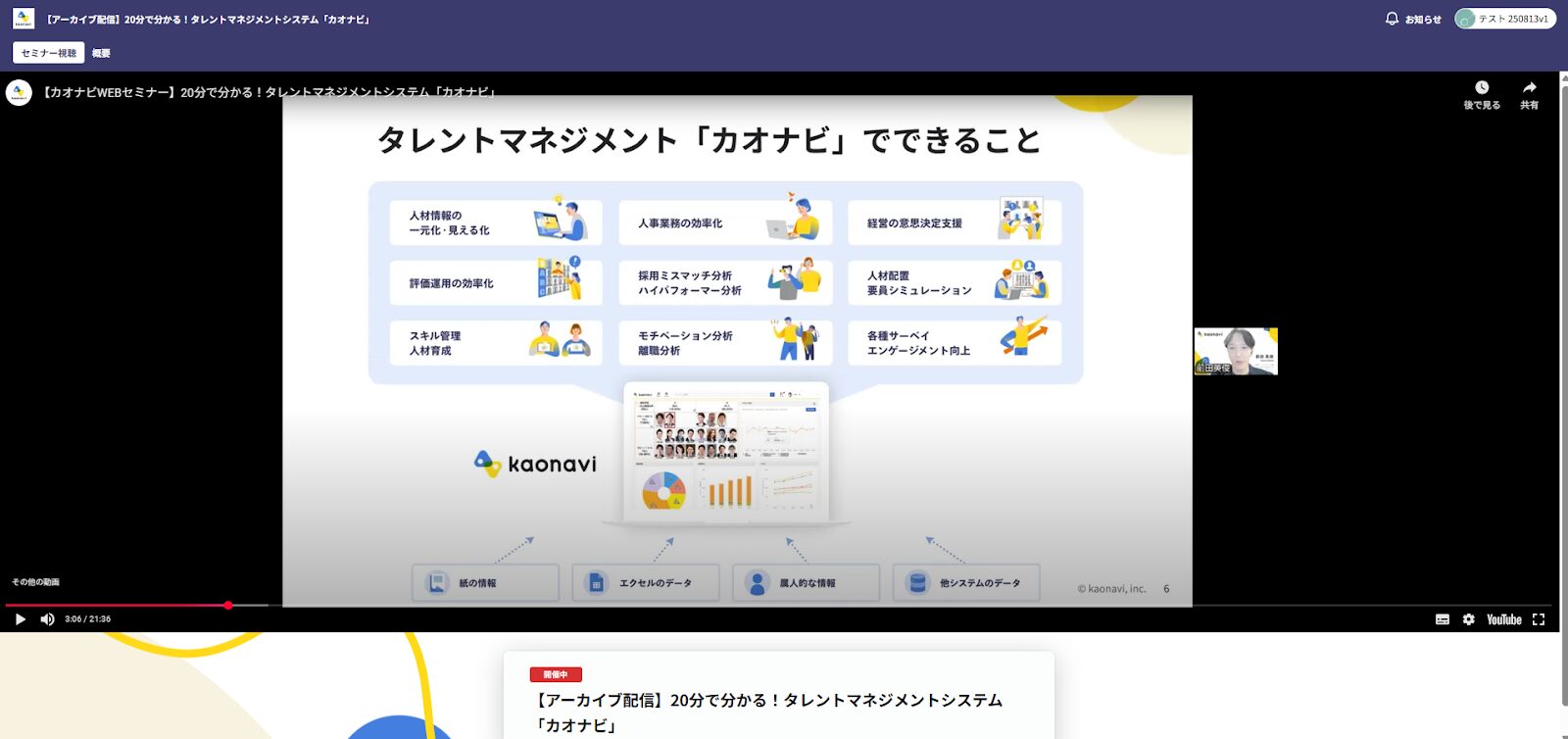Open the テスト 250813v1 user account menu
Viewport: 1568px width, 739px height.
point(1504,19)
